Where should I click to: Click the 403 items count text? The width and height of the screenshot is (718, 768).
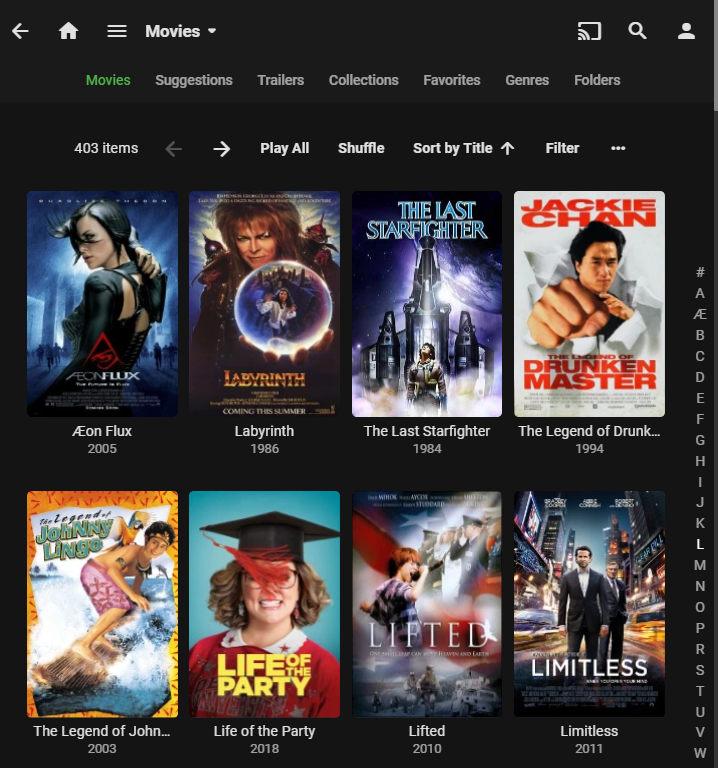pyautogui.click(x=106, y=148)
